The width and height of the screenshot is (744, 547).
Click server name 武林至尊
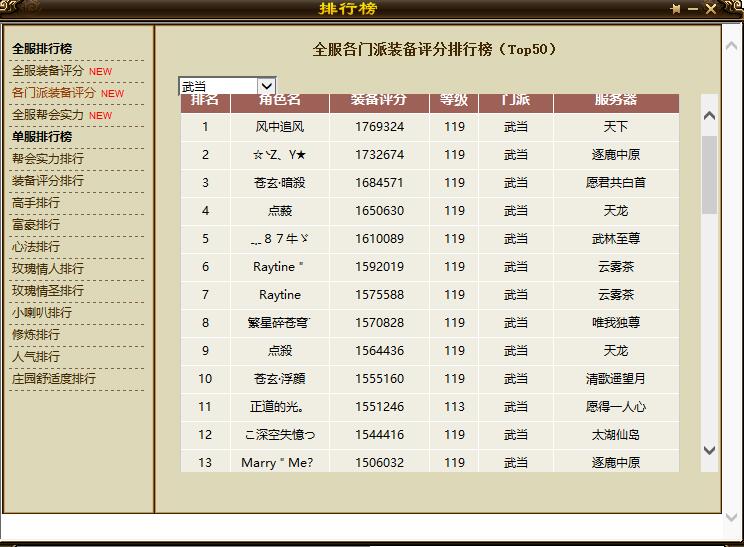pos(616,239)
